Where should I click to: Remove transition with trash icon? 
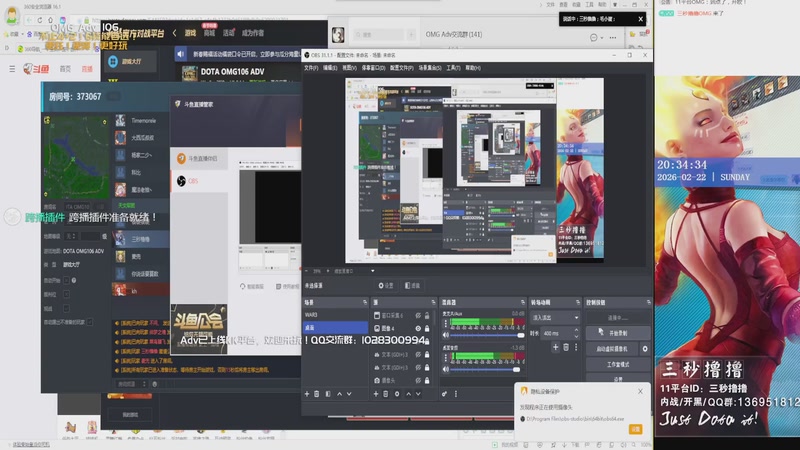click(566, 347)
